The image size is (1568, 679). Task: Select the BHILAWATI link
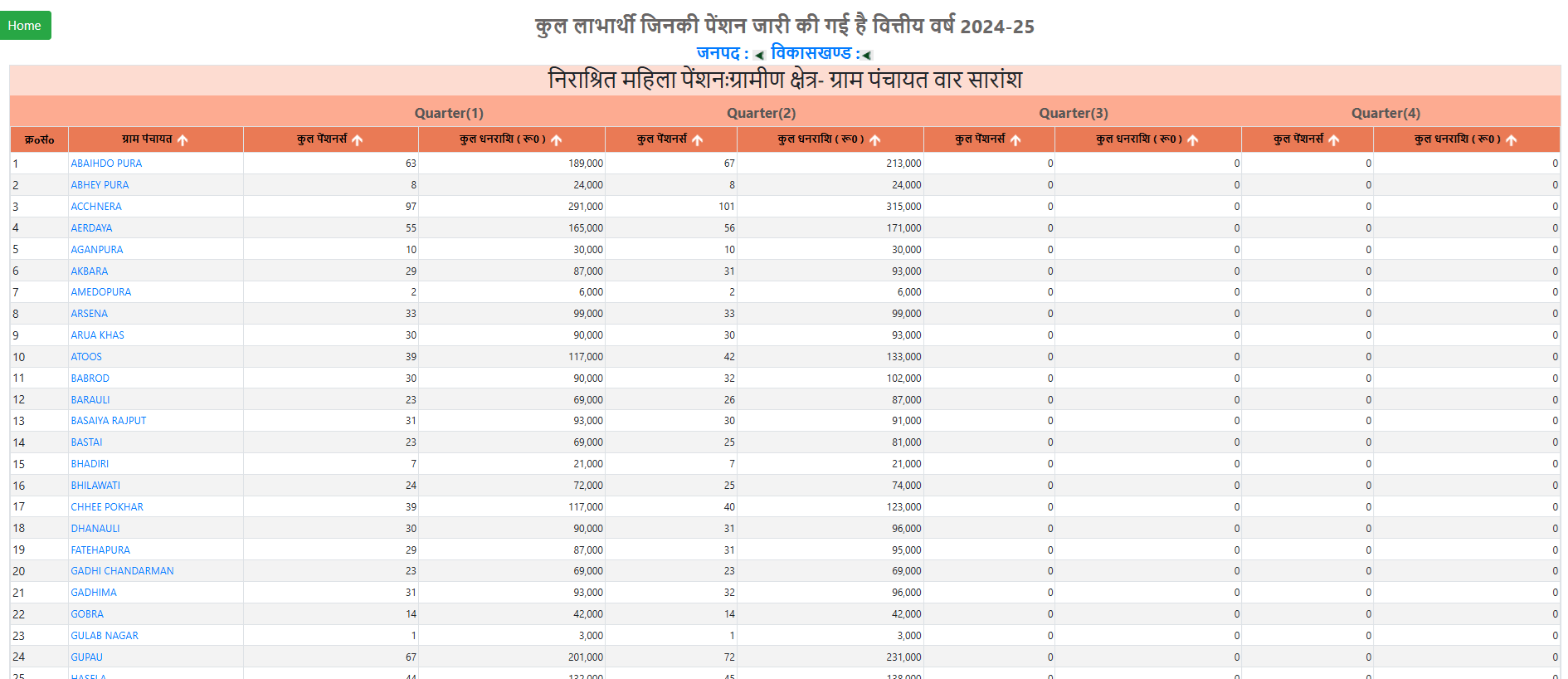pos(95,486)
